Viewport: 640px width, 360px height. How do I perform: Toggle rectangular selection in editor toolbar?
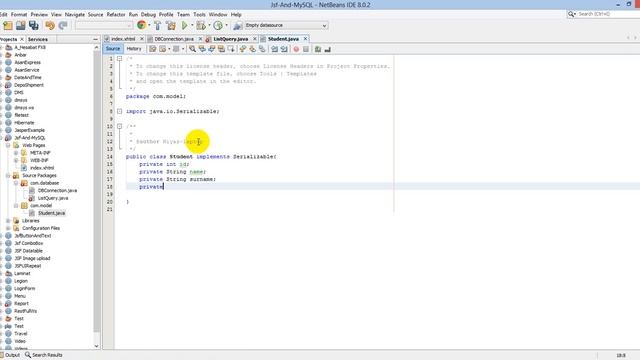(x=231, y=49)
